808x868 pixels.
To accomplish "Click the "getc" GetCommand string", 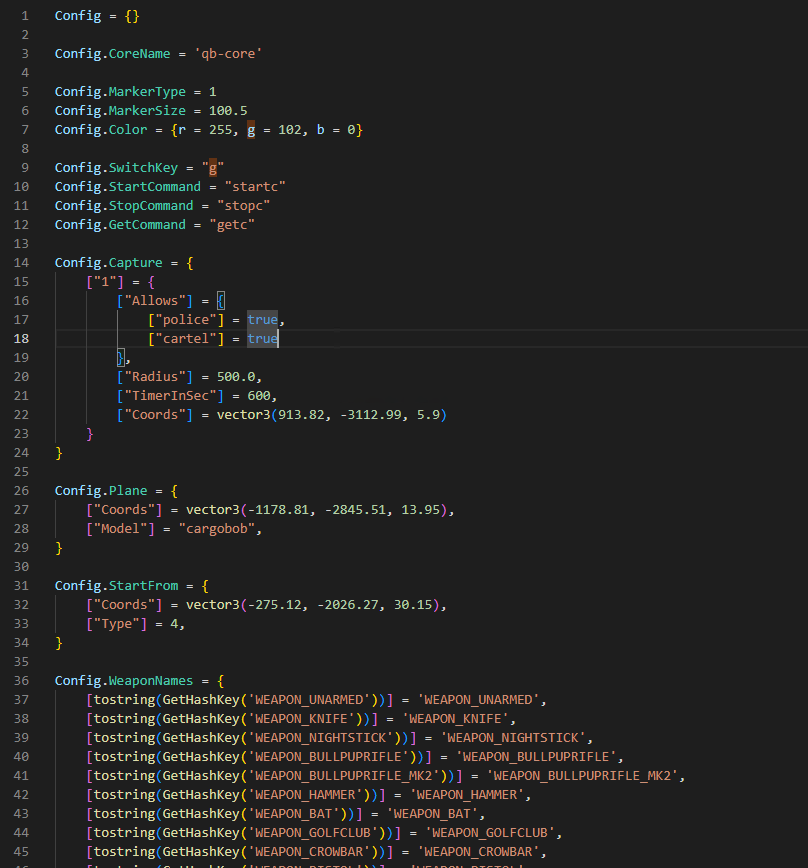I will 236,225.
